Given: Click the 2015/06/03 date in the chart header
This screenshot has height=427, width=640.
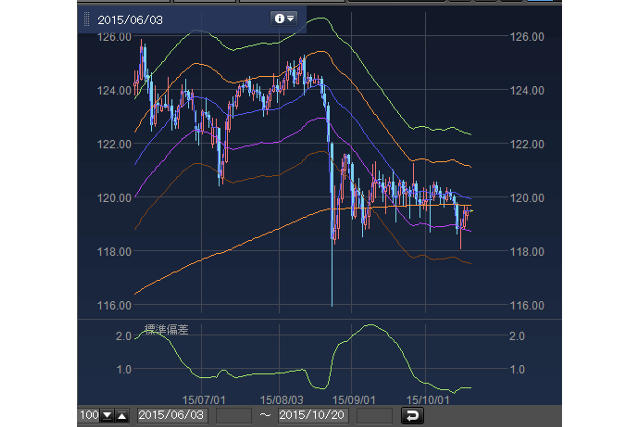Looking at the screenshot, I should [x=130, y=20].
